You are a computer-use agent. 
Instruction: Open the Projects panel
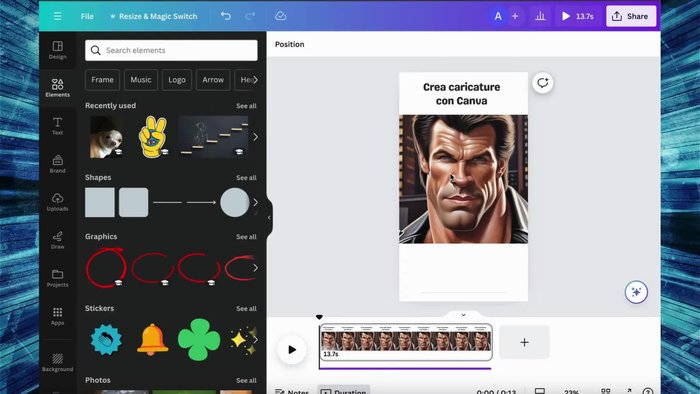pyautogui.click(x=58, y=278)
